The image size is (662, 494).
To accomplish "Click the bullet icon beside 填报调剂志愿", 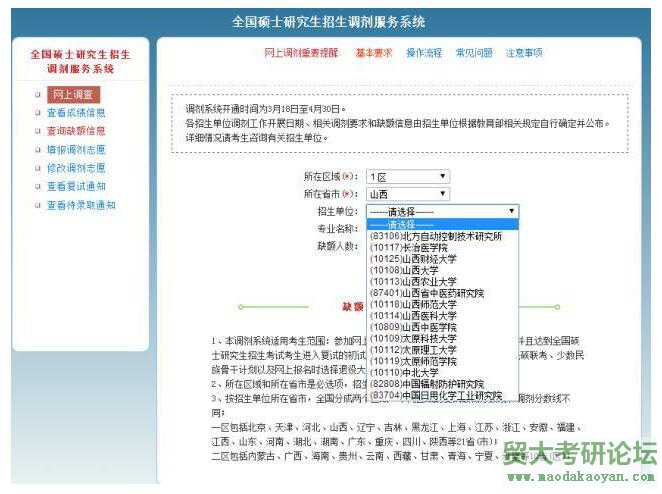I will (x=38, y=149).
